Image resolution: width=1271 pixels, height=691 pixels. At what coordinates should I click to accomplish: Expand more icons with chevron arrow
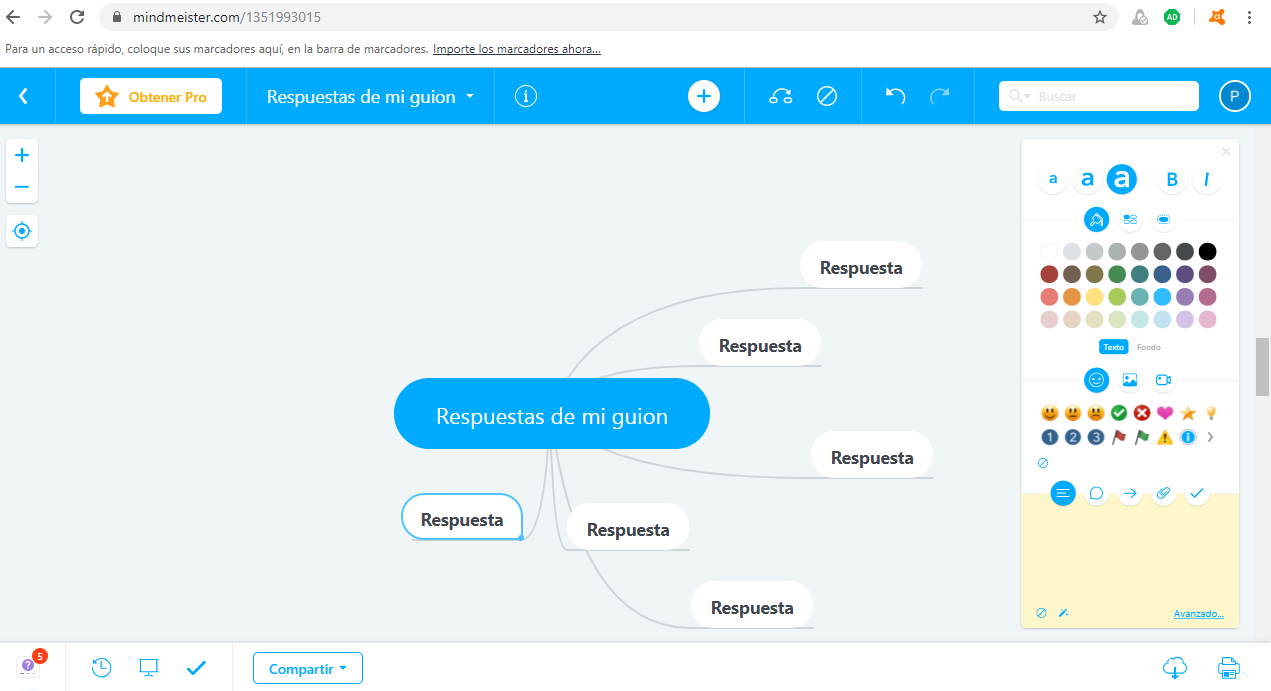pos(1210,437)
